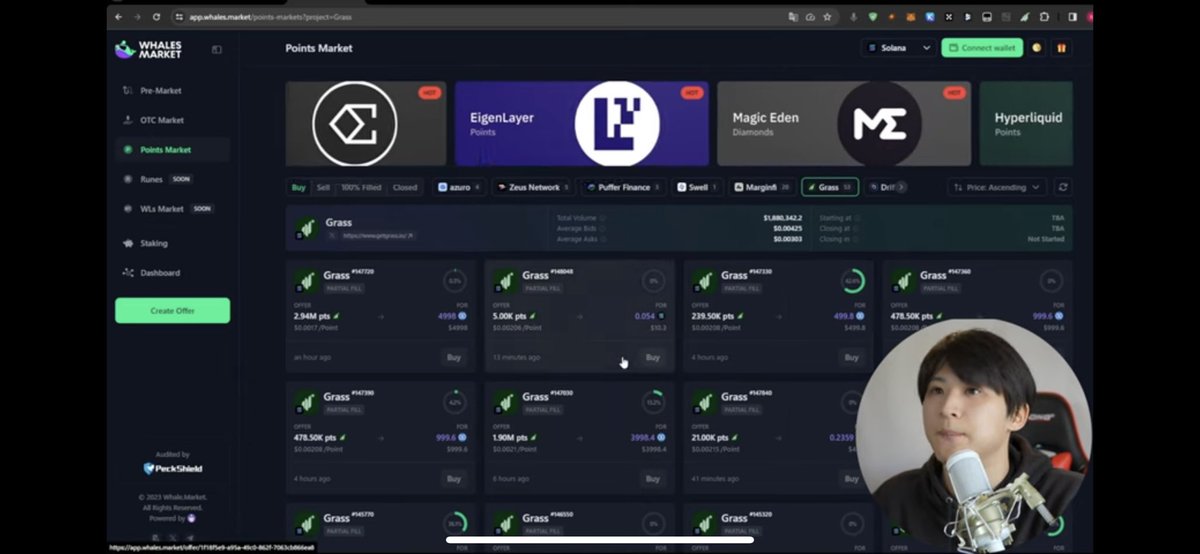
Task: Open the Staking section
Action: coord(153,243)
